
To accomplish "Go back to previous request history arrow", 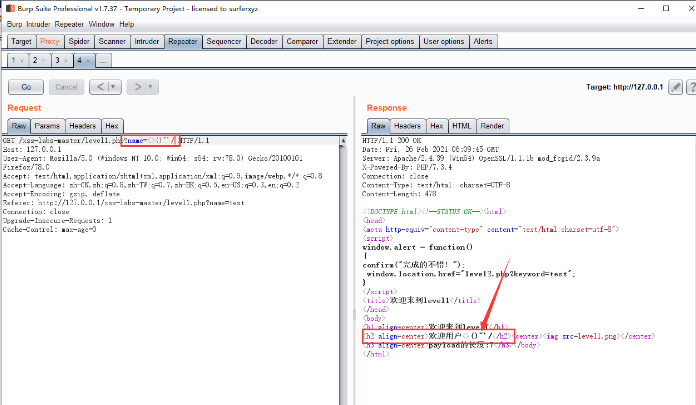I will pos(100,87).
